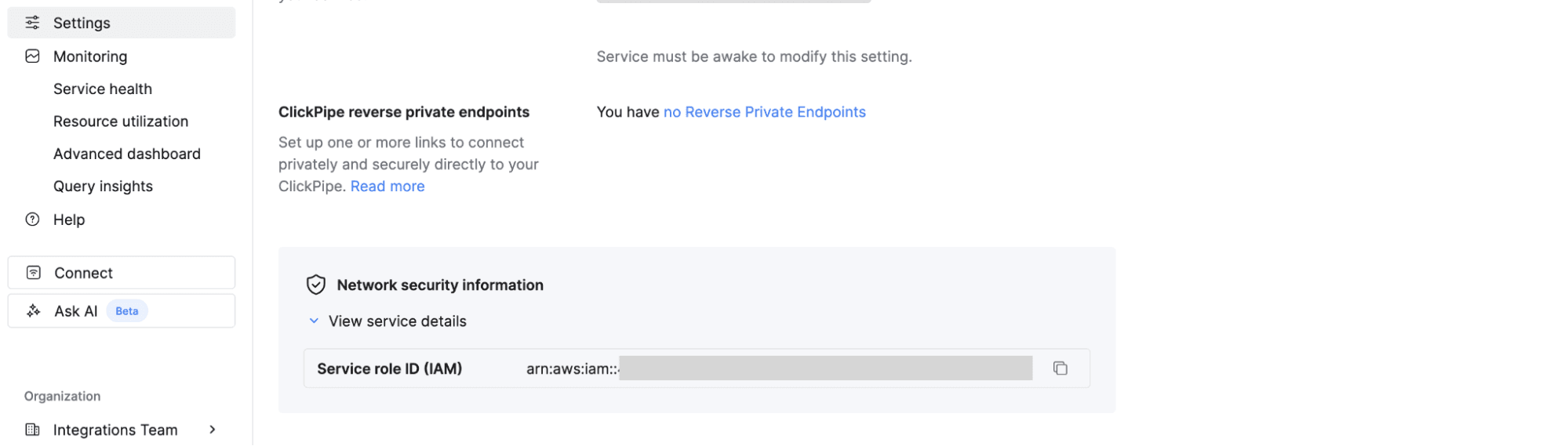Click the Network security shield icon
The image size is (1568, 446).
[316, 285]
